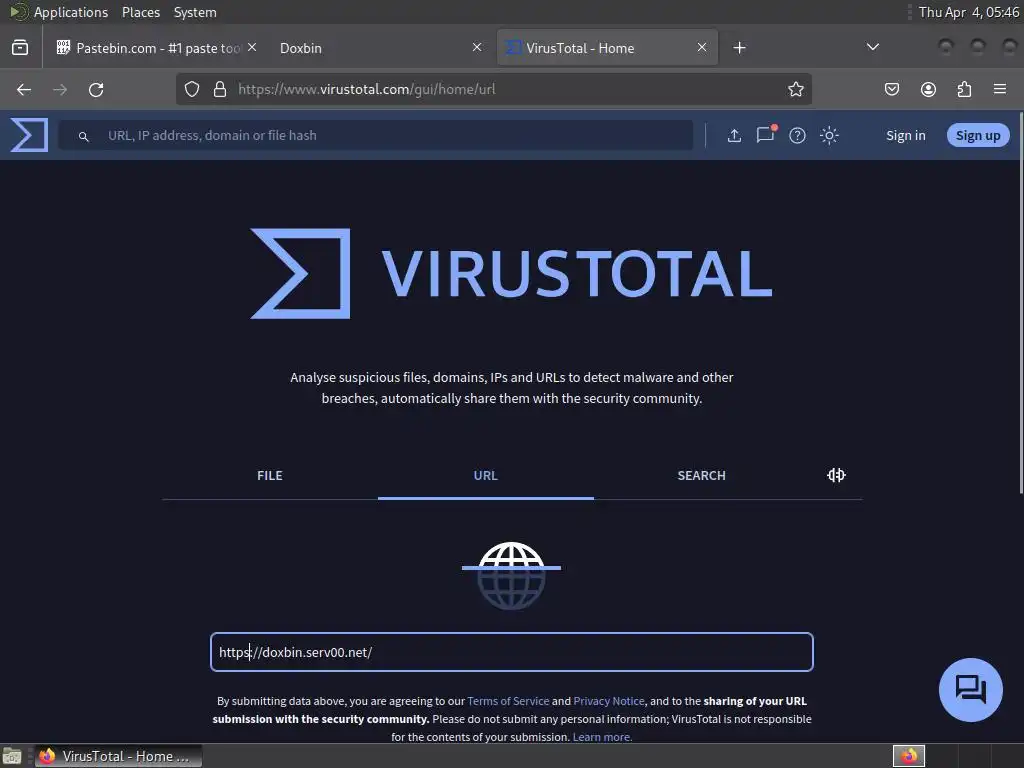Open the Firefox View icon at tab bar
The image size is (1024, 768).
pyautogui.click(x=20, y=48)
